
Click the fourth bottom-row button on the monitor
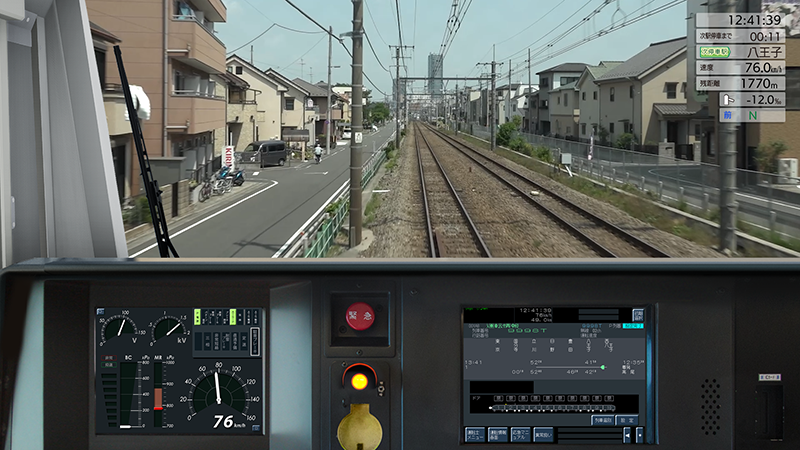(x=543, y=435)
